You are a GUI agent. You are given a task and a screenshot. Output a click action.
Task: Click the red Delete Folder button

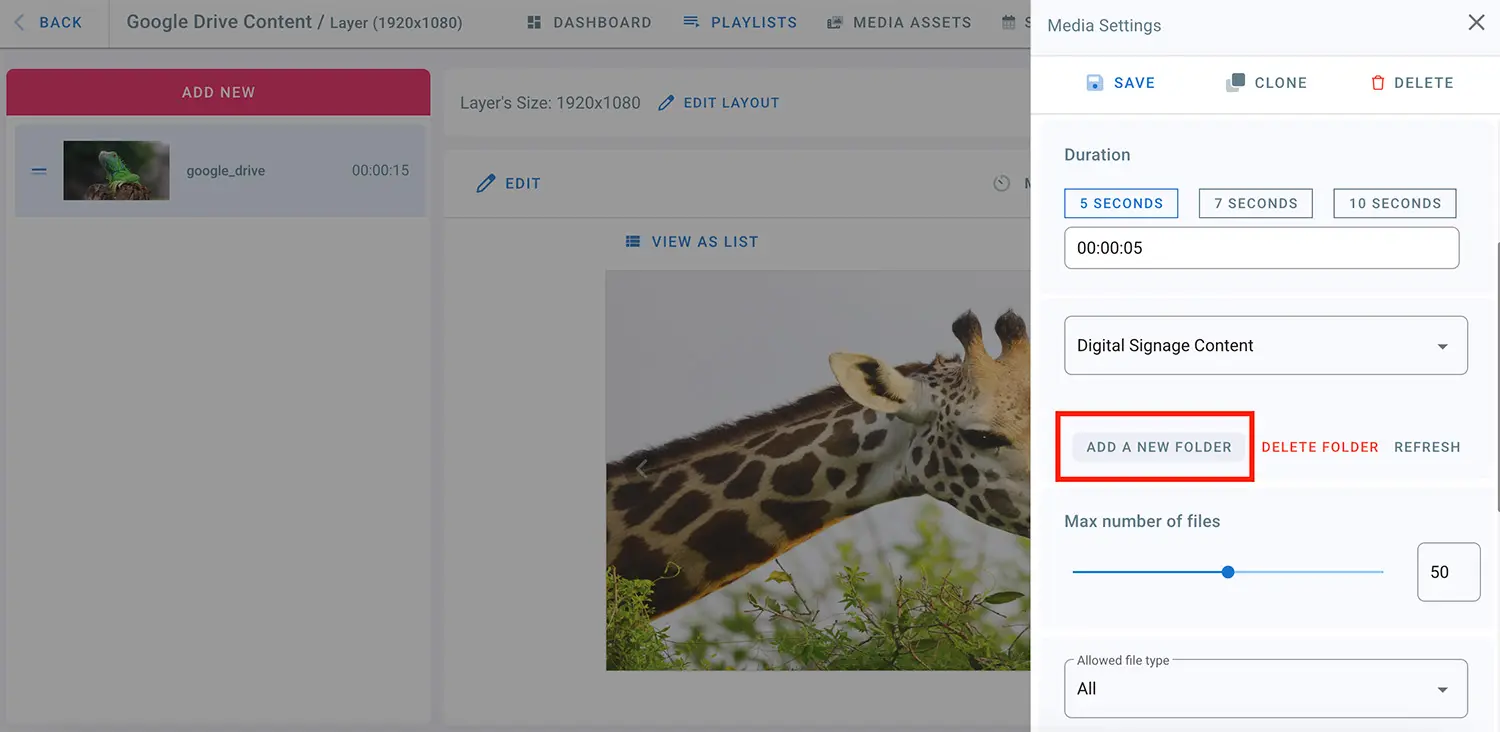tap(1319, 447)
